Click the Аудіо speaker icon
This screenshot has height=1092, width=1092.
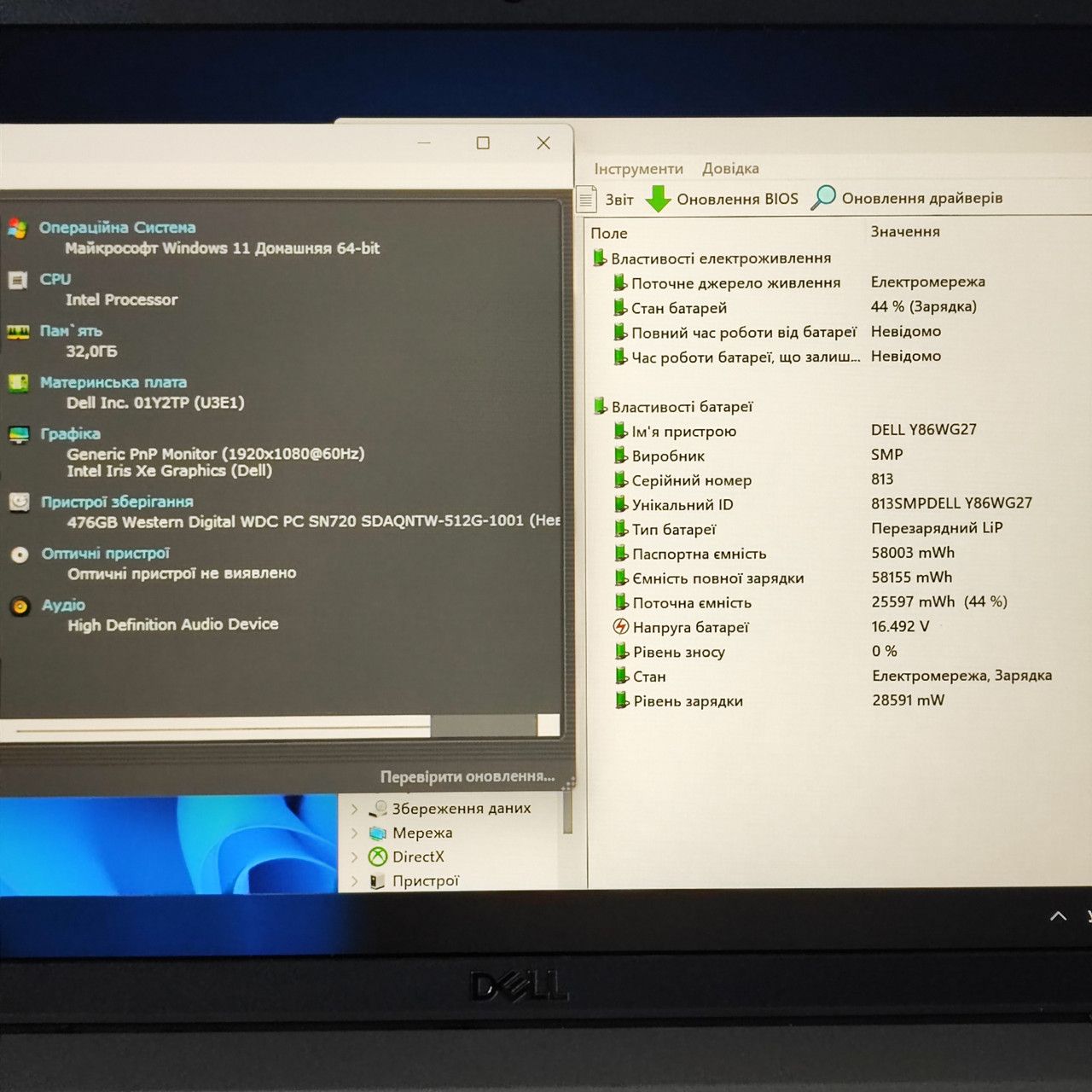20,607
